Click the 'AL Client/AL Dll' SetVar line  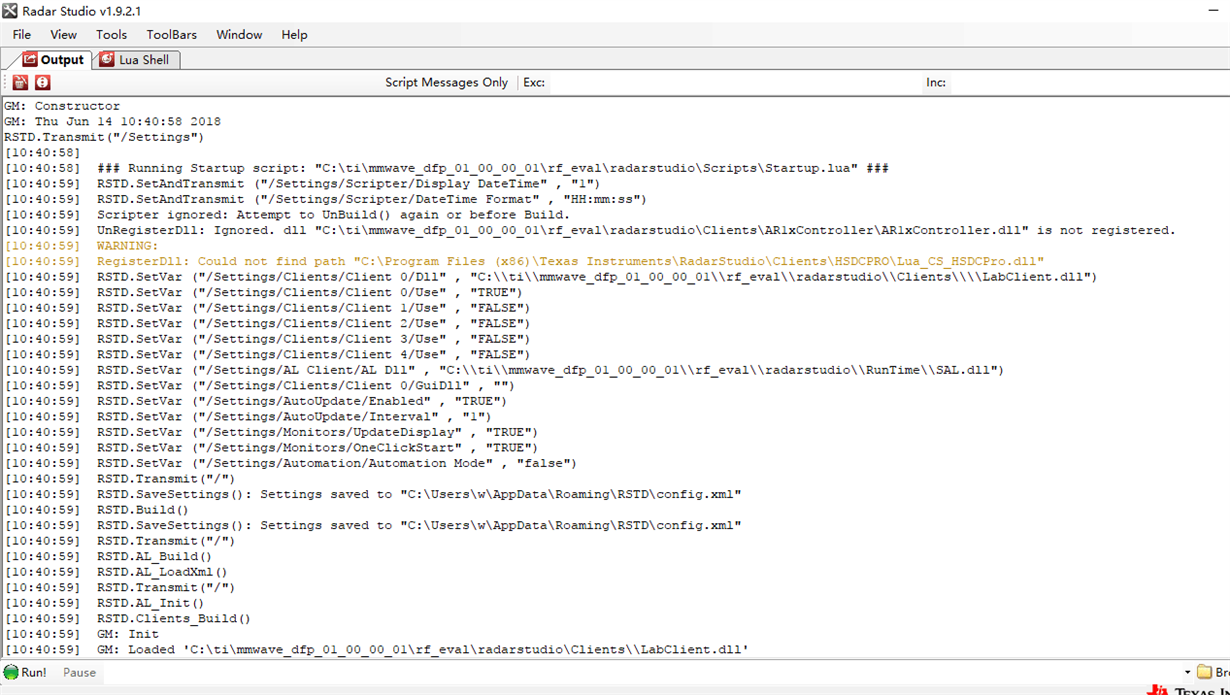[x=504, y=370]
